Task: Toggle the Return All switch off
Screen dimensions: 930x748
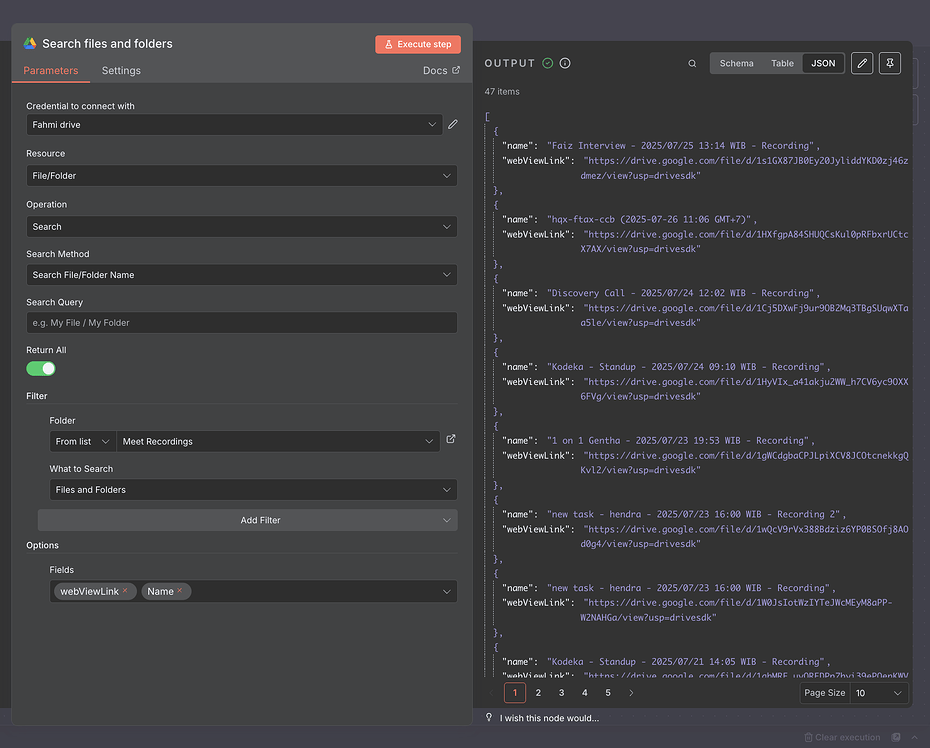Action: coord(41,369)
